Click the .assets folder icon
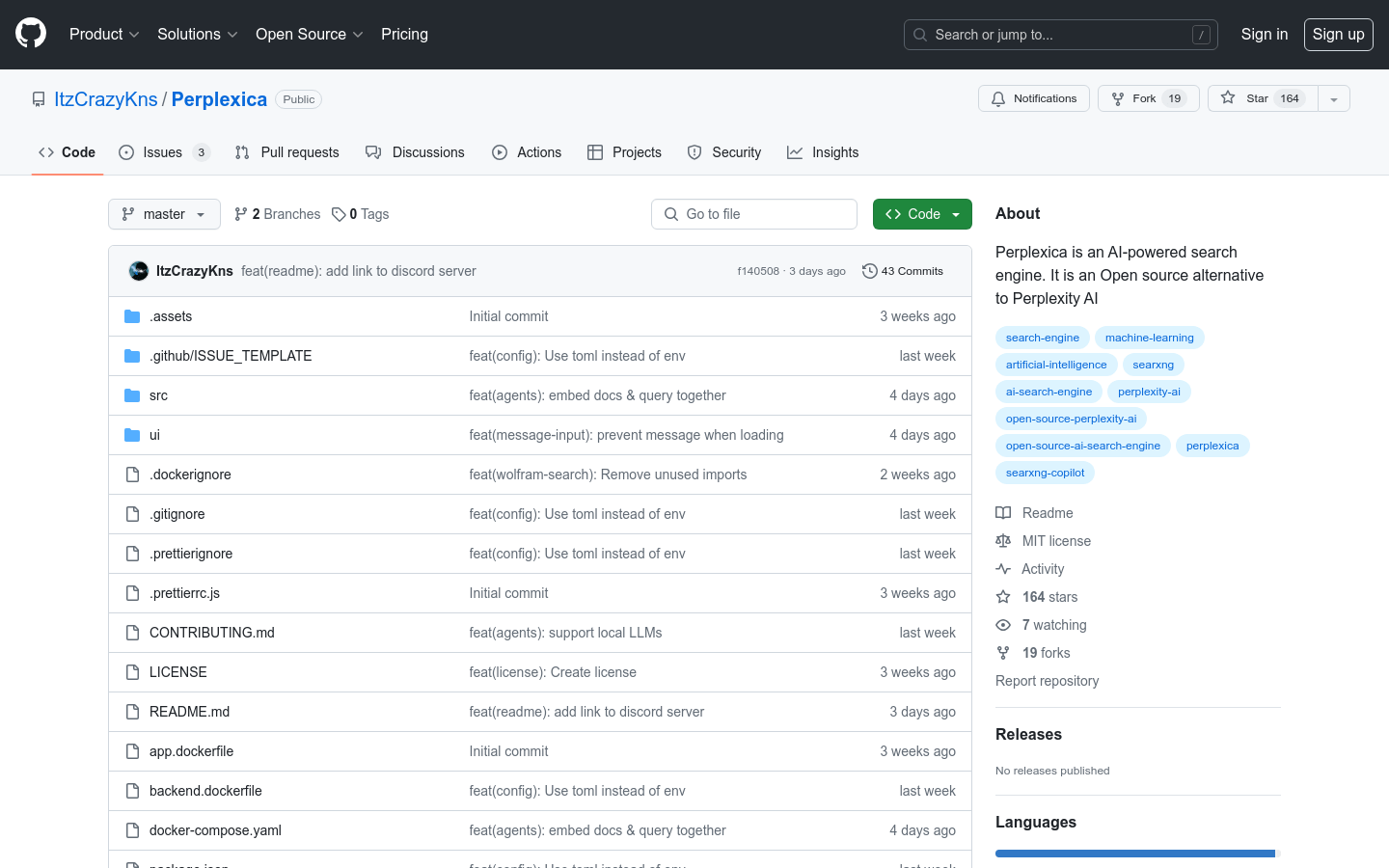The image size is (1389, 868). coord(132,316)
